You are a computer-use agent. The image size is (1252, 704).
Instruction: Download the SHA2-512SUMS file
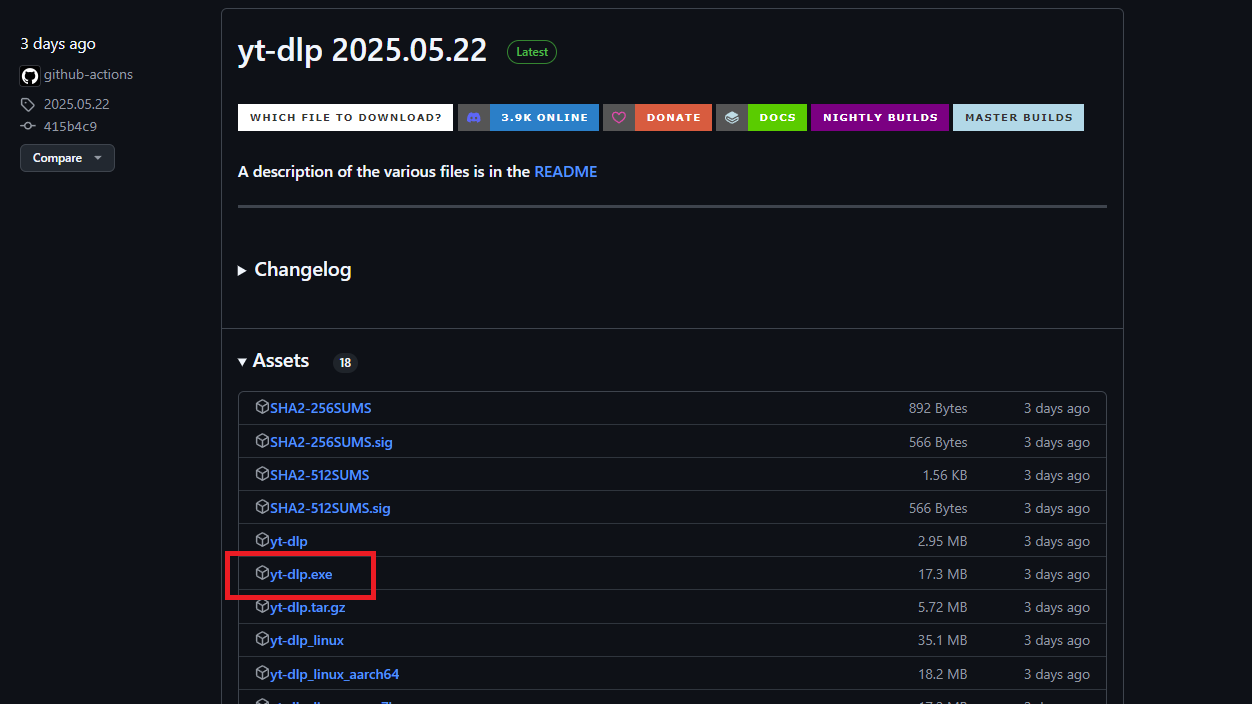[x=320, y=475]
